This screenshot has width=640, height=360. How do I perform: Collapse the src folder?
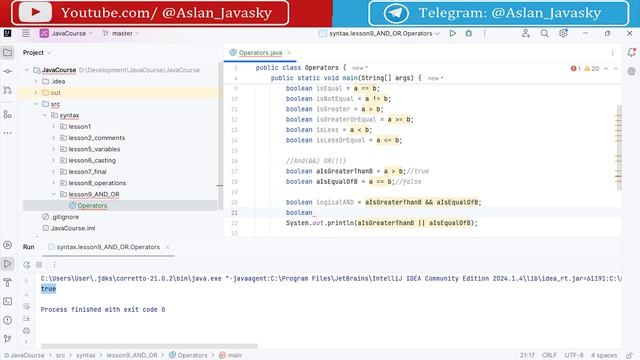click(36, 104)
